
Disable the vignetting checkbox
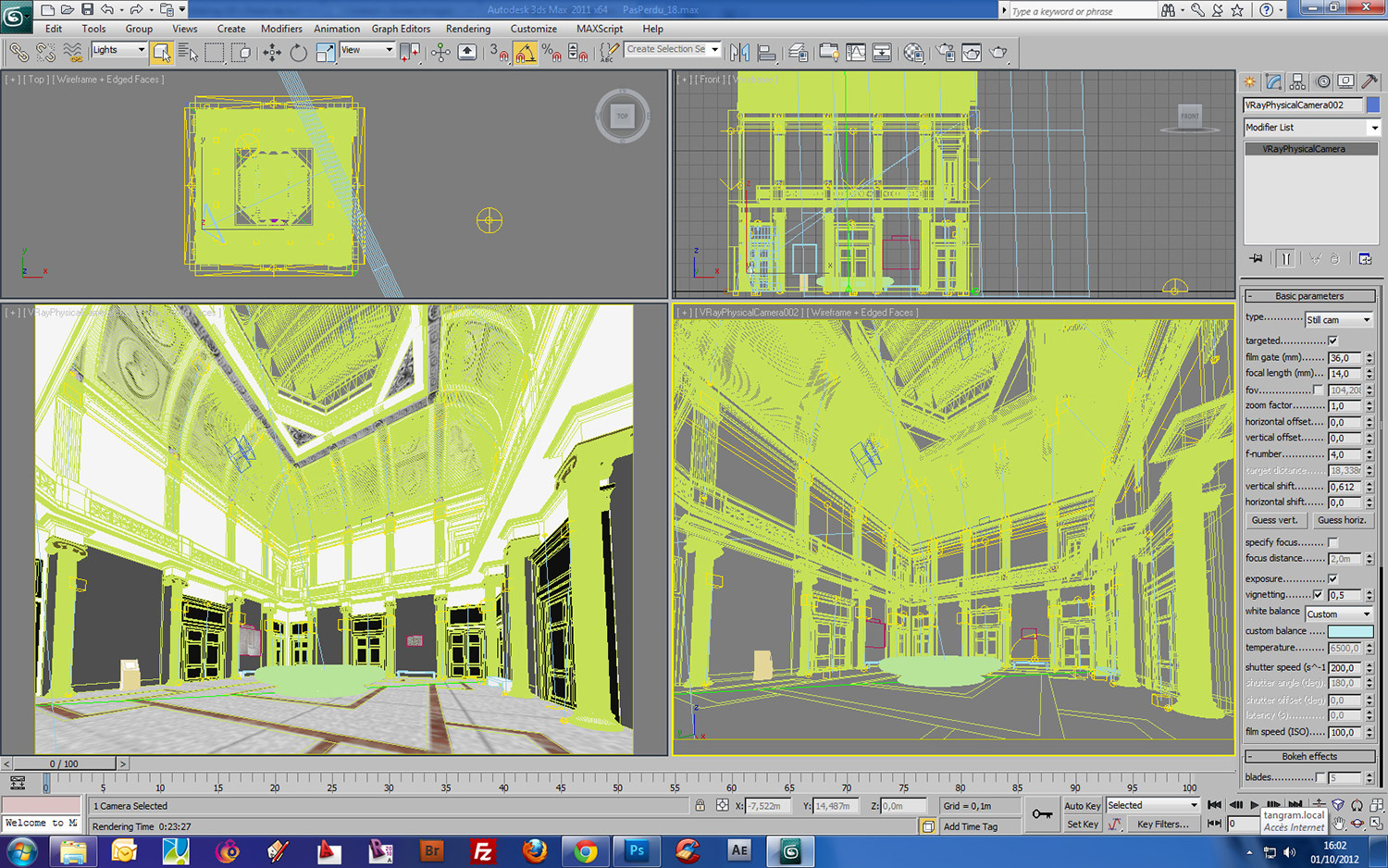[1318, 595]
